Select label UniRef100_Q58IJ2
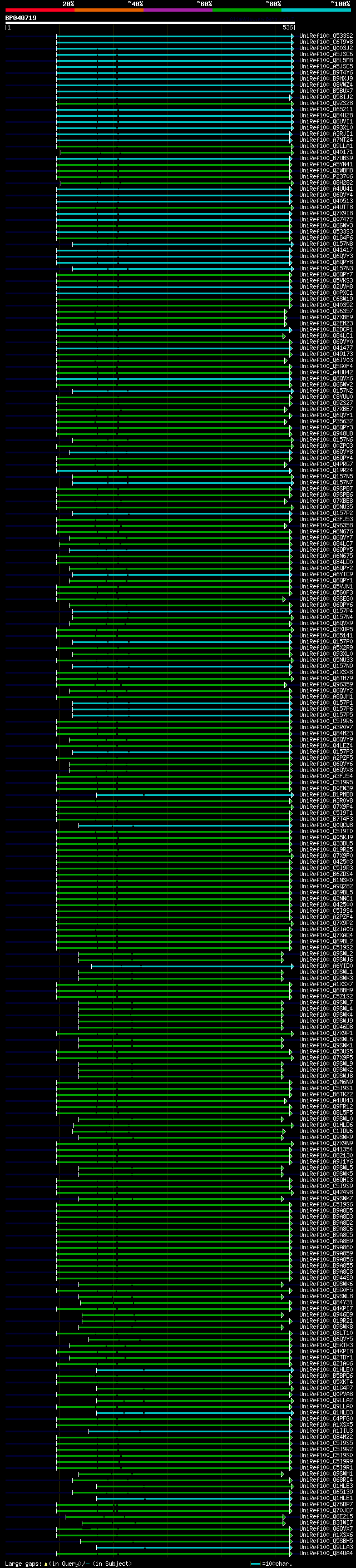 coord(326,97)
